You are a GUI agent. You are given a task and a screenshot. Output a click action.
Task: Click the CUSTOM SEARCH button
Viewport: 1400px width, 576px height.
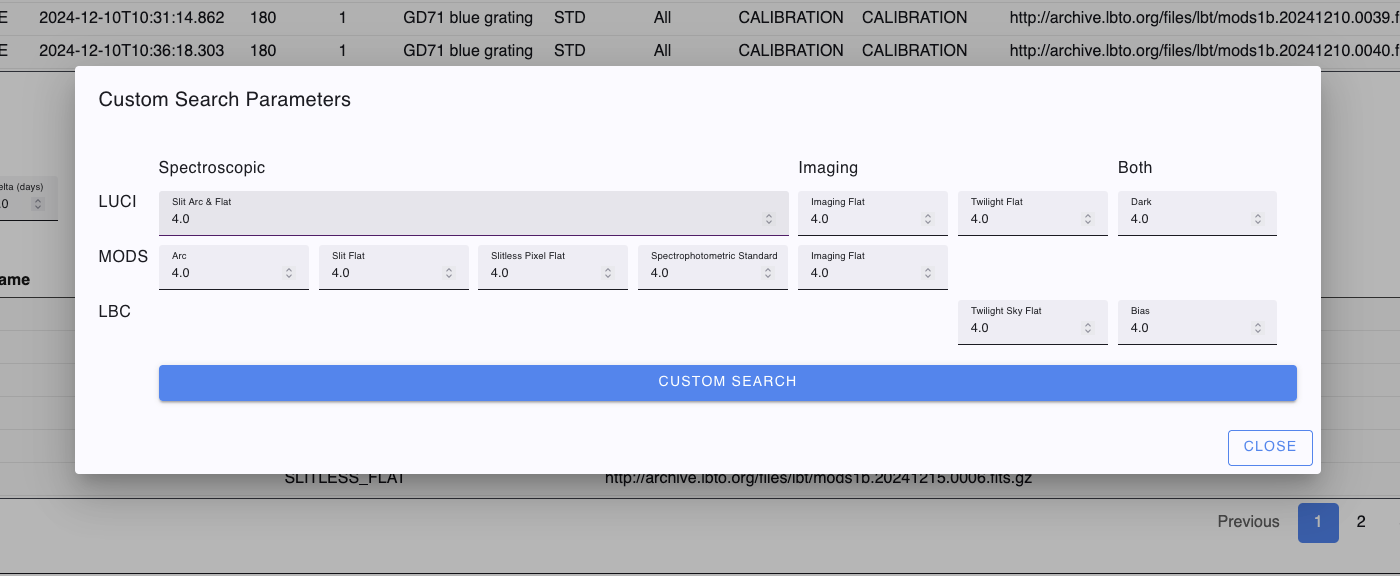click(727, 382)
